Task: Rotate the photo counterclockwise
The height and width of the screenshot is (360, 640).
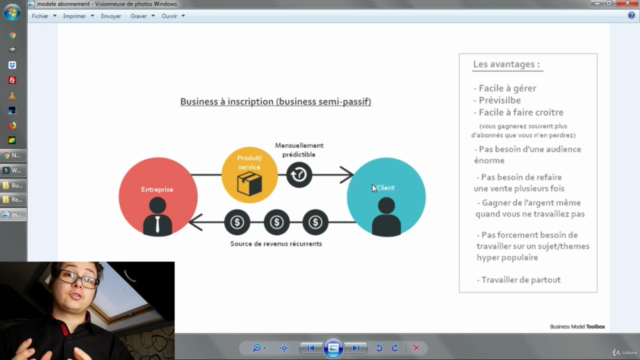Action: pos(379,348)
